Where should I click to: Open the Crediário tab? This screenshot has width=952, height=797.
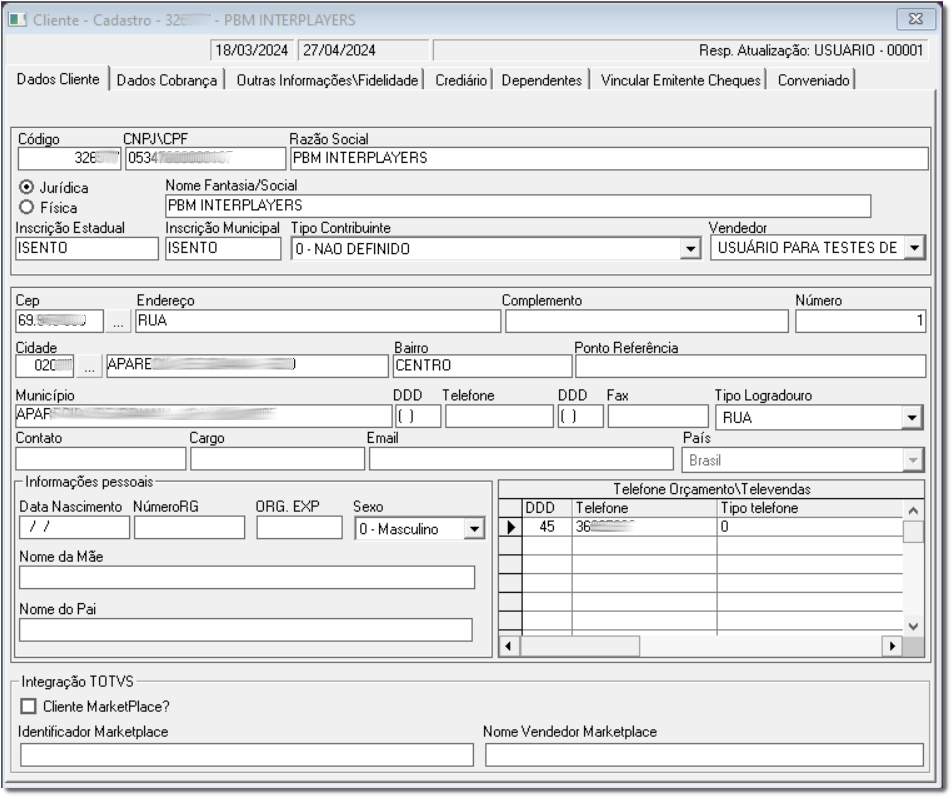point(461,80)
